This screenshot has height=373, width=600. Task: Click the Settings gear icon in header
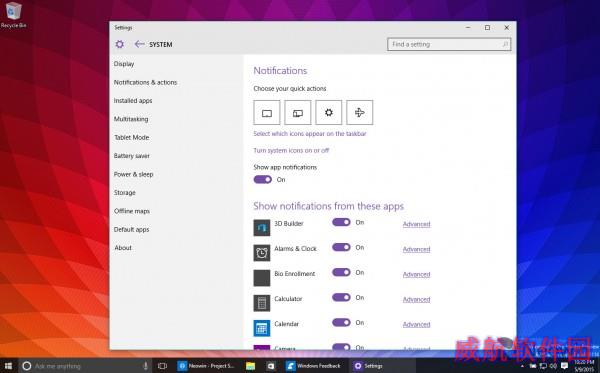(120, 44)
